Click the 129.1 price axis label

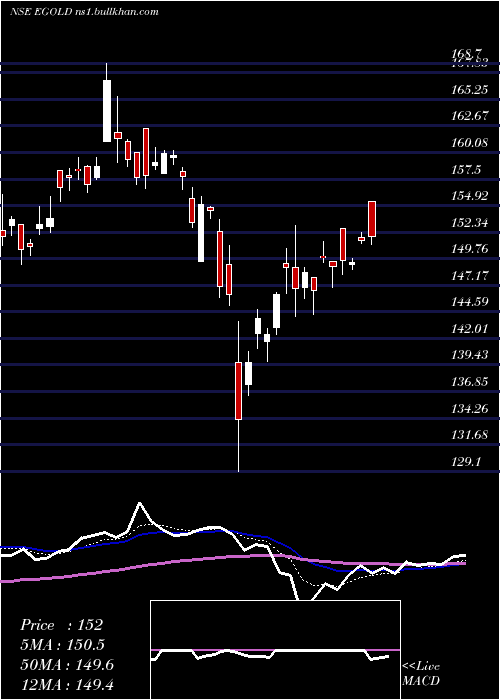467,461
